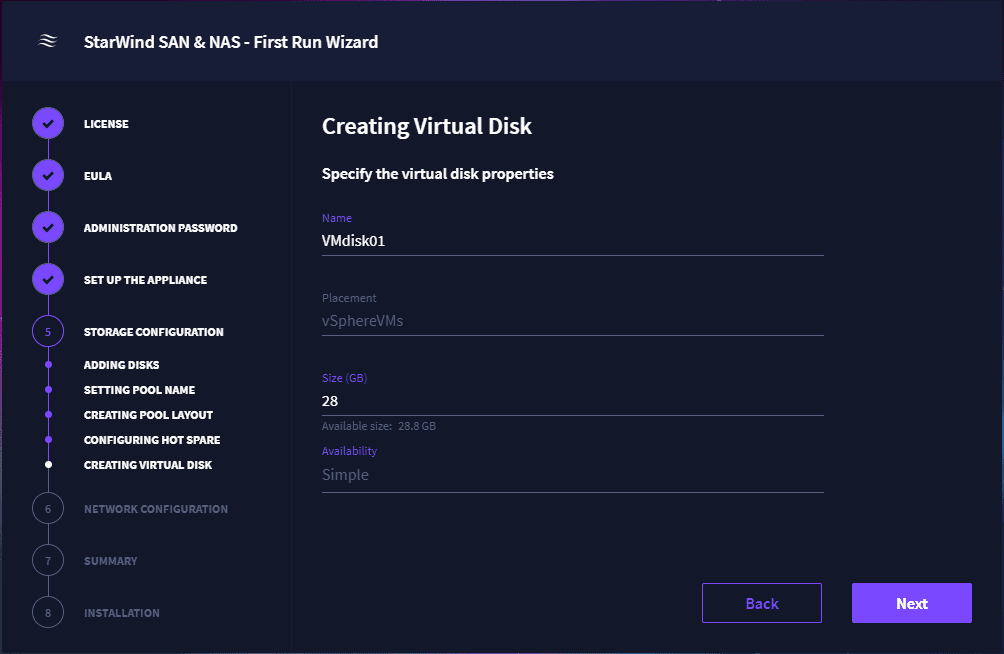This screenshot has width=1004, height=654.
Task: Click the Name field containing VMdisk01
Action: (x=572, y=240)
